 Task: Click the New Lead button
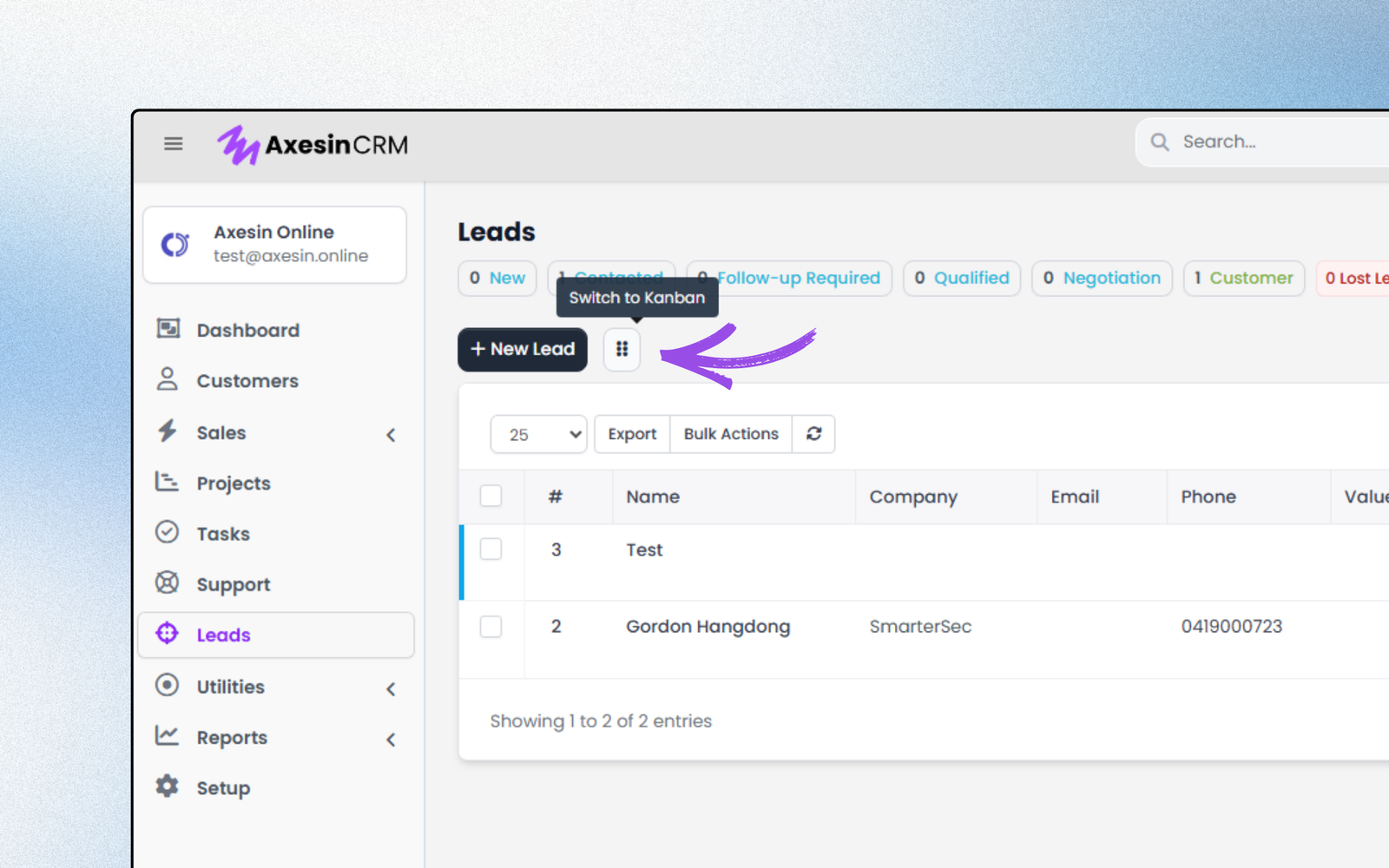[523, 350]
